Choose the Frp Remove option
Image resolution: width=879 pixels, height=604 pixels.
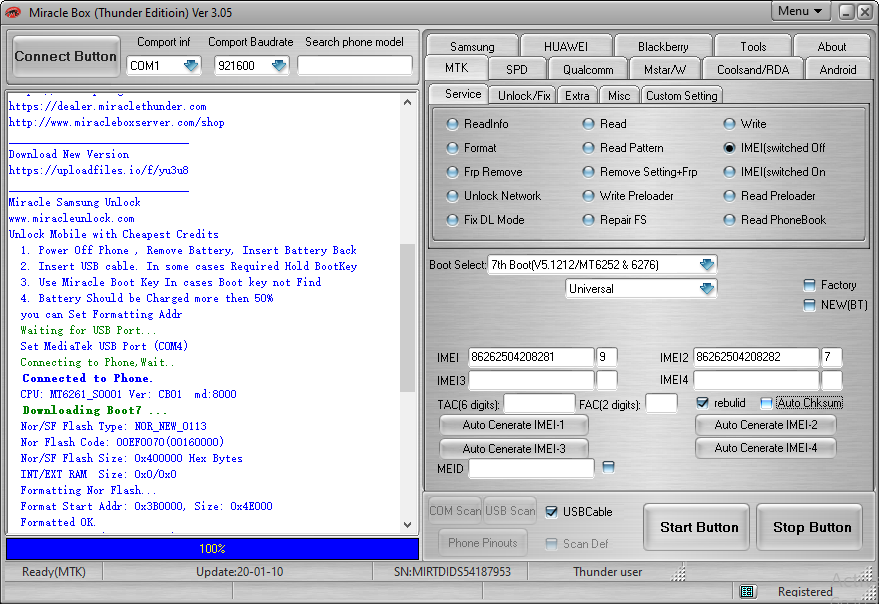pos(484,172)
